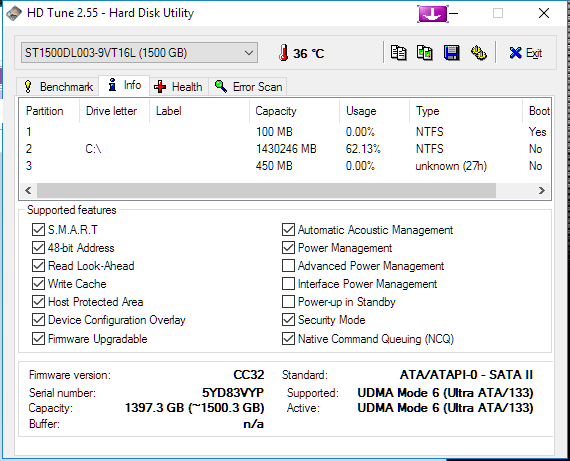This screenshot has height=461, width=570.
Task: Click the 1430246 MB capacity value
Action: click(x=286, y=149)
